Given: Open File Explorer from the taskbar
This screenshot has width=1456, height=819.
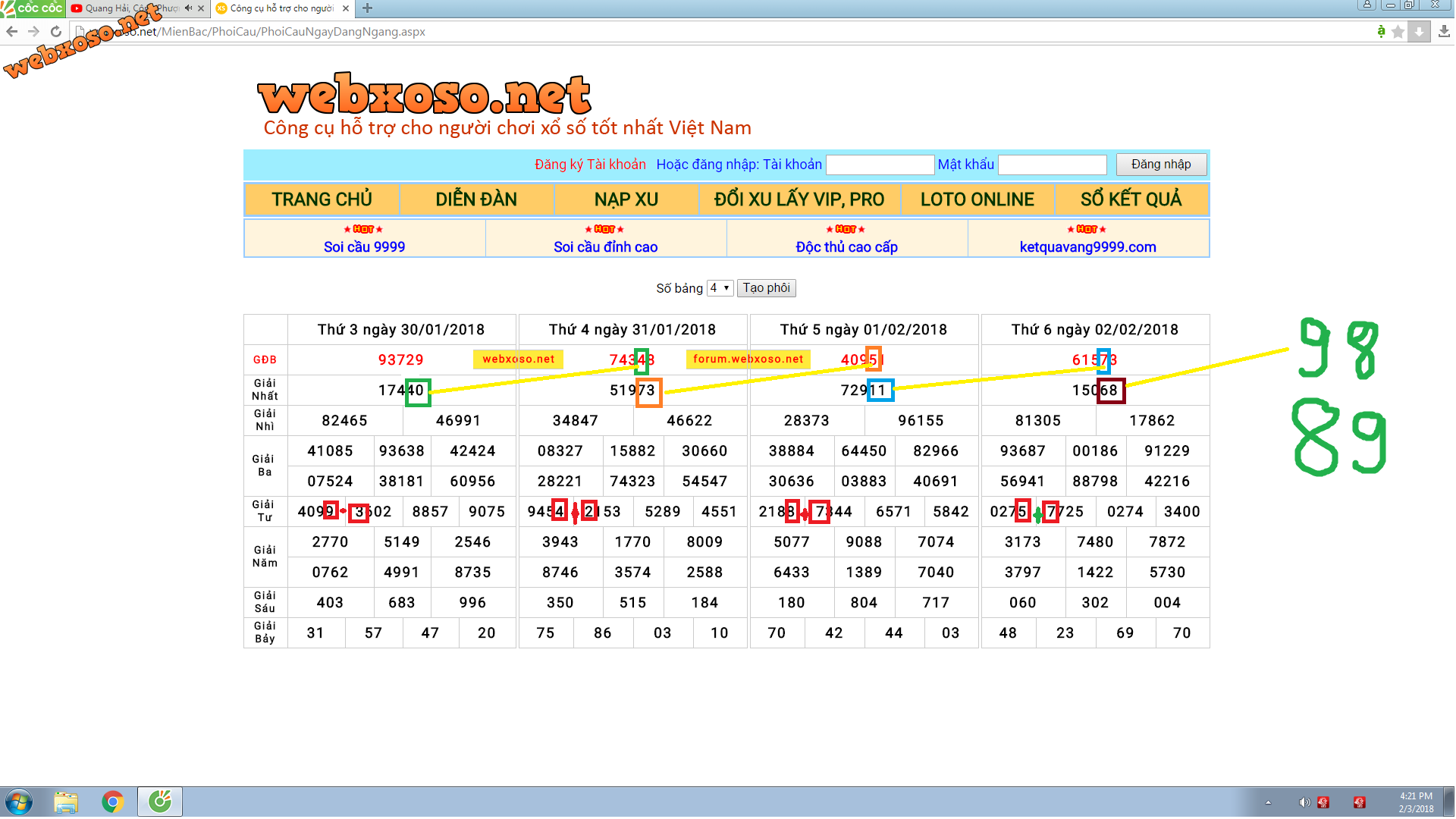Looking at the screenshot, I should click(x=66, y=802).
